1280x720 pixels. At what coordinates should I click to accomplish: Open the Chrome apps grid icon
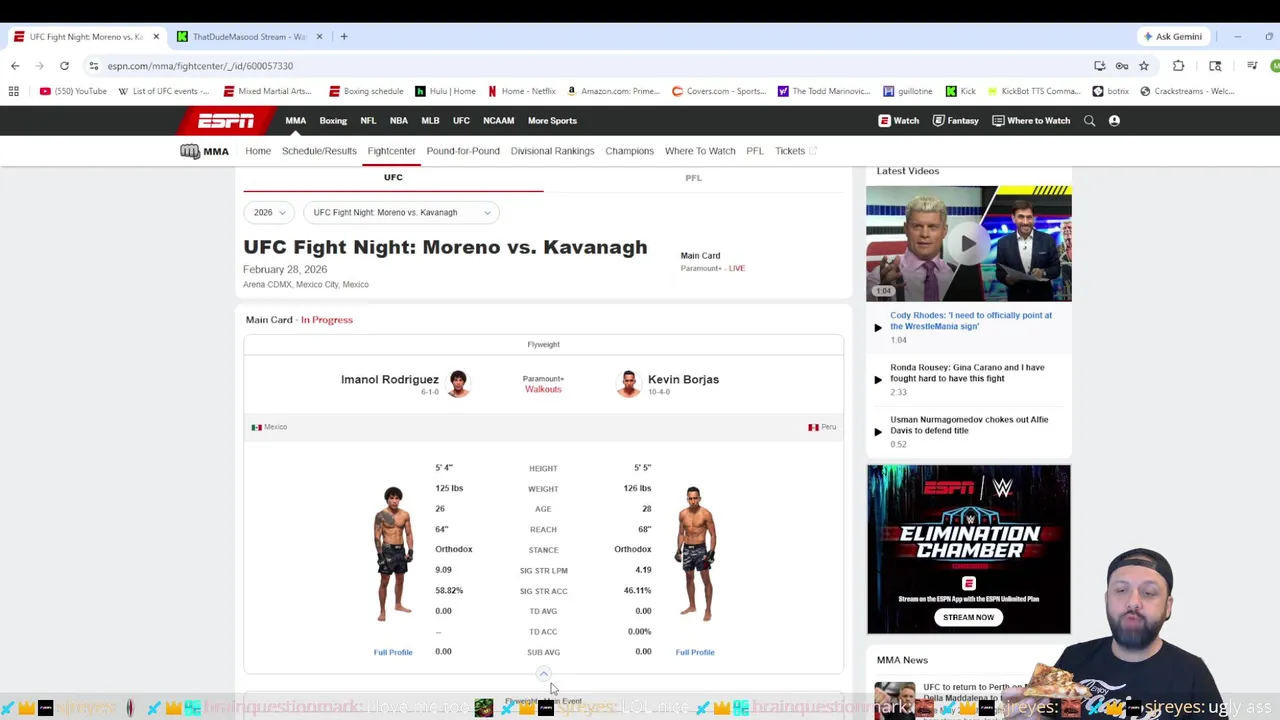tap(14, 91)
